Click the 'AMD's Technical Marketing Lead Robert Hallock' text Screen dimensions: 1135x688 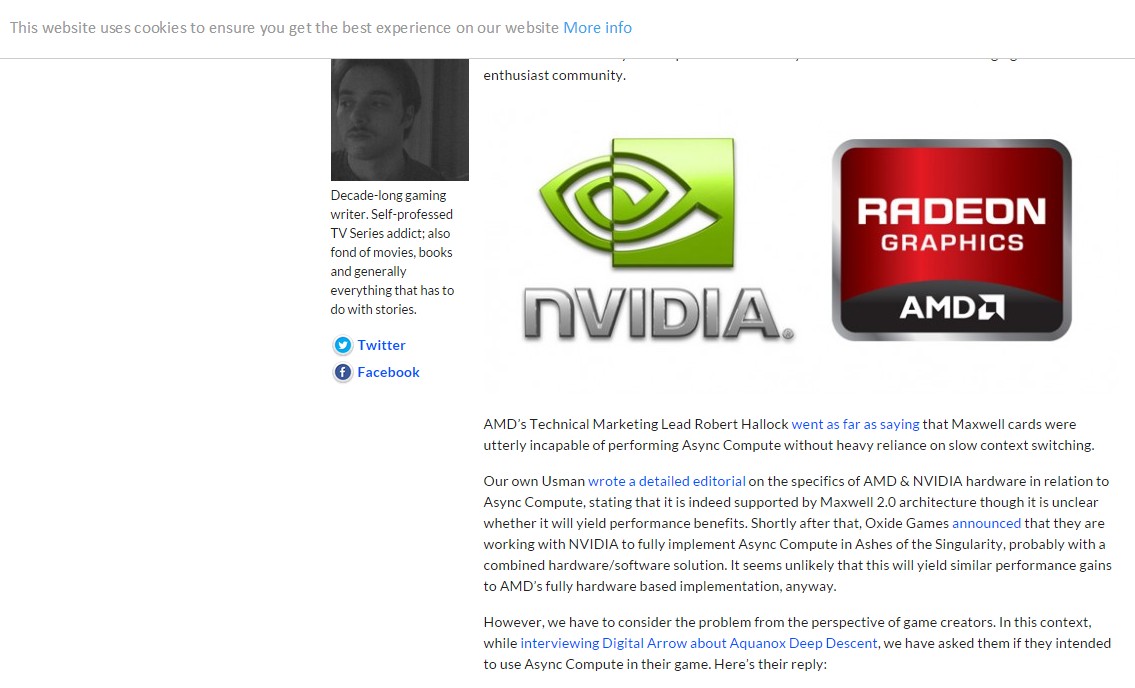[x=636, y=424]
